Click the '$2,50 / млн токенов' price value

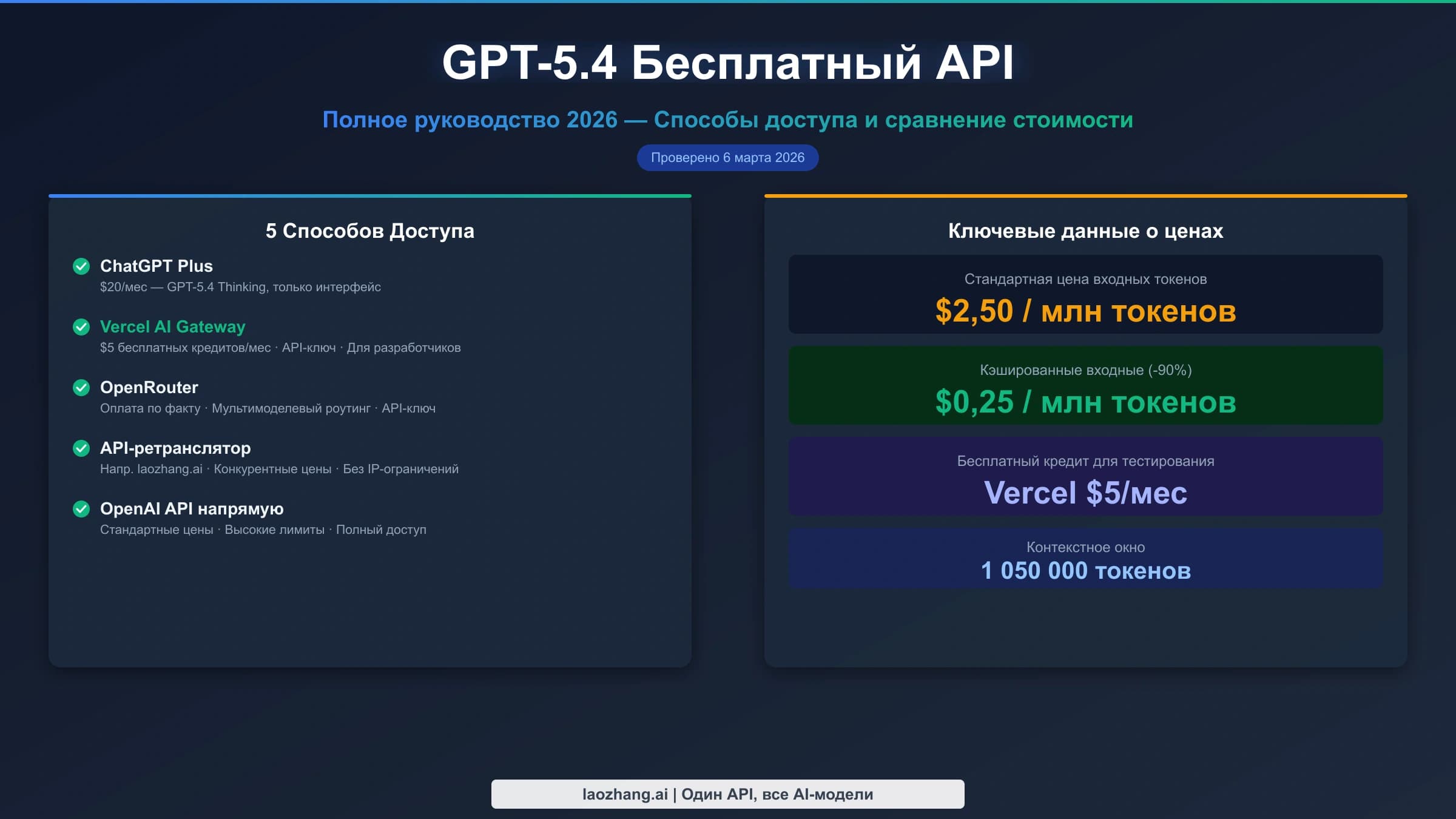(x=1085, y=311)
